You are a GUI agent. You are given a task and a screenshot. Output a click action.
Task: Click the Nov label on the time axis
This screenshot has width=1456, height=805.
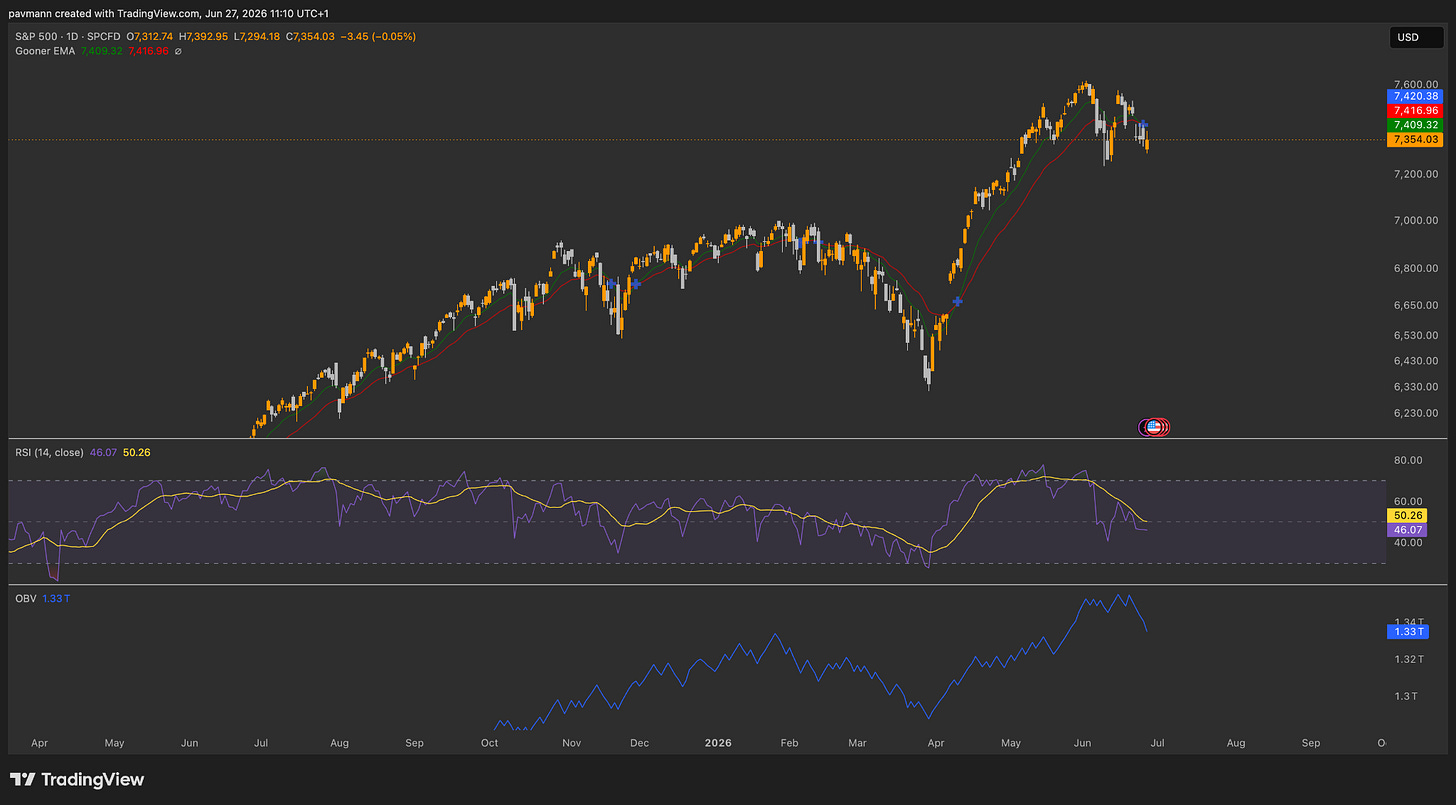pyautogui.click(x=571, y=743)
